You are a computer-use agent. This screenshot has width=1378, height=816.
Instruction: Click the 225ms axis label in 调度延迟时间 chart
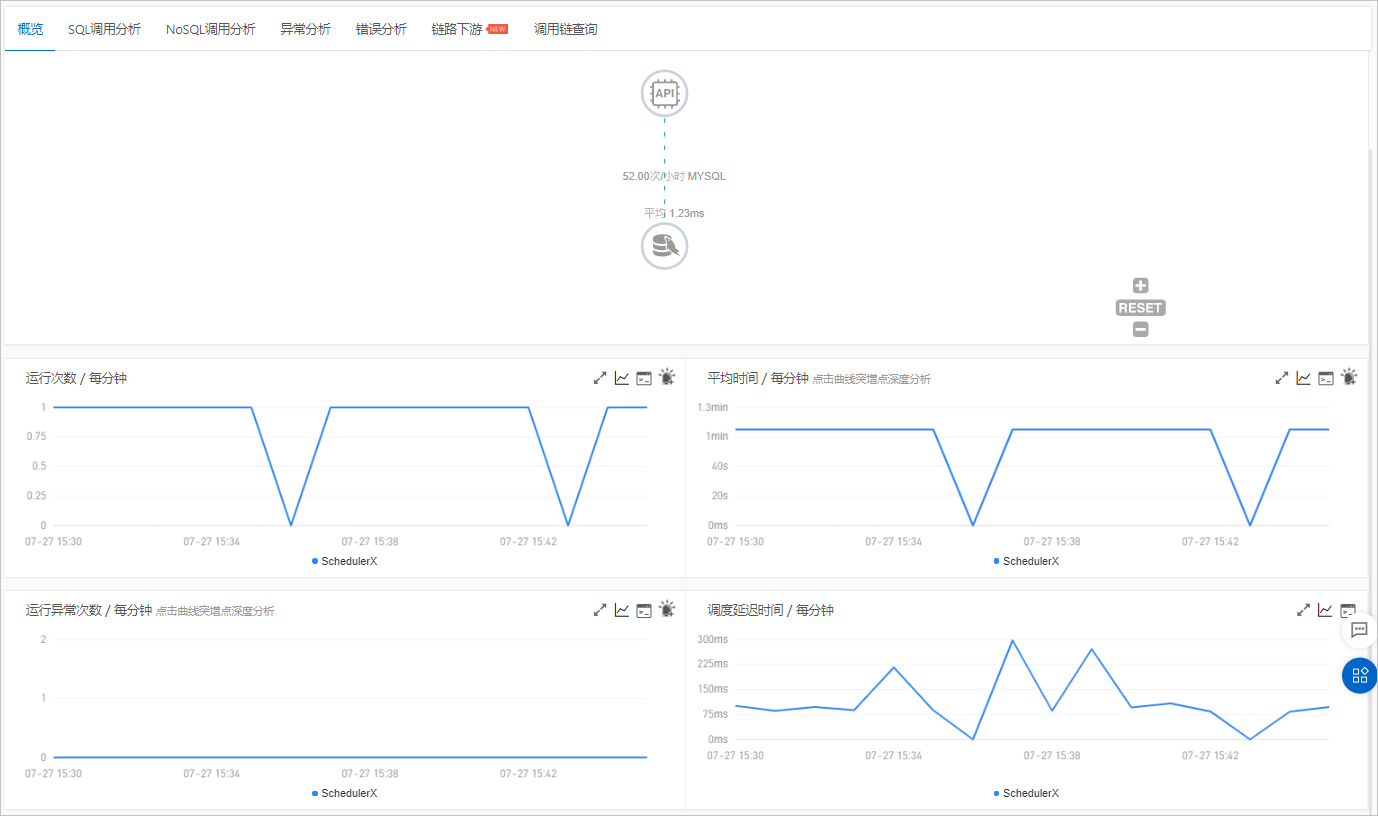713,664
